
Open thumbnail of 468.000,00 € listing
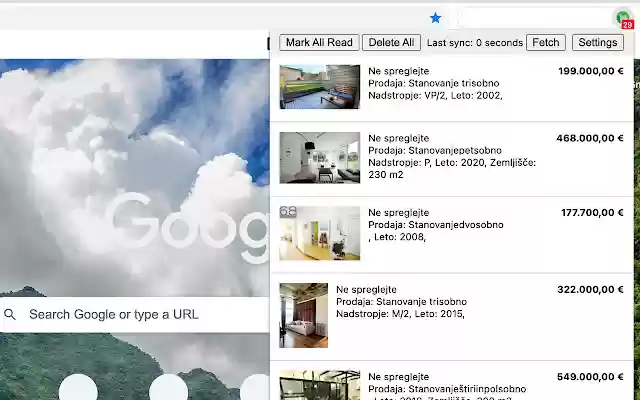tap(320, 158)
